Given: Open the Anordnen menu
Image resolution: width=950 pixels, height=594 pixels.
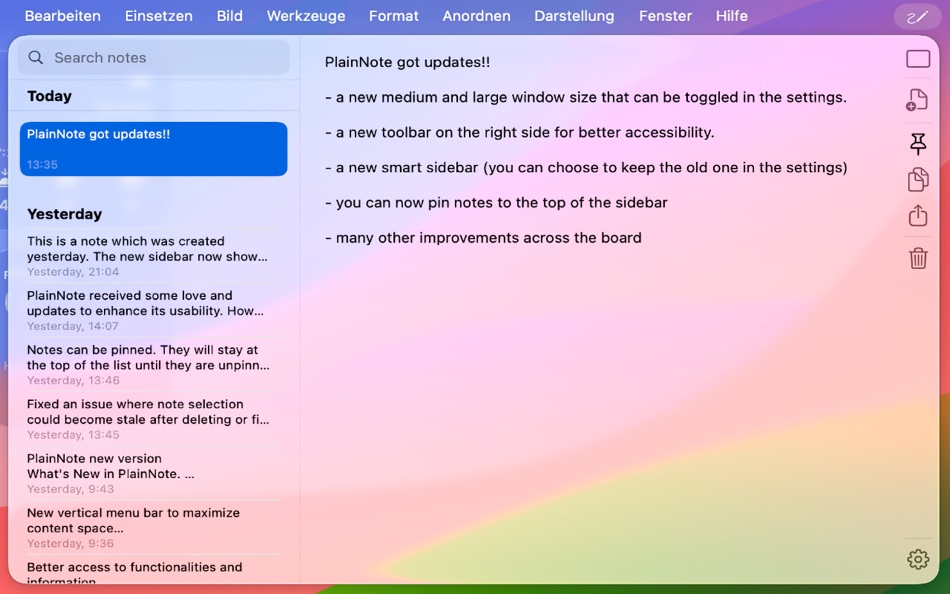Looking at the screenshot, I should [476, 16].
